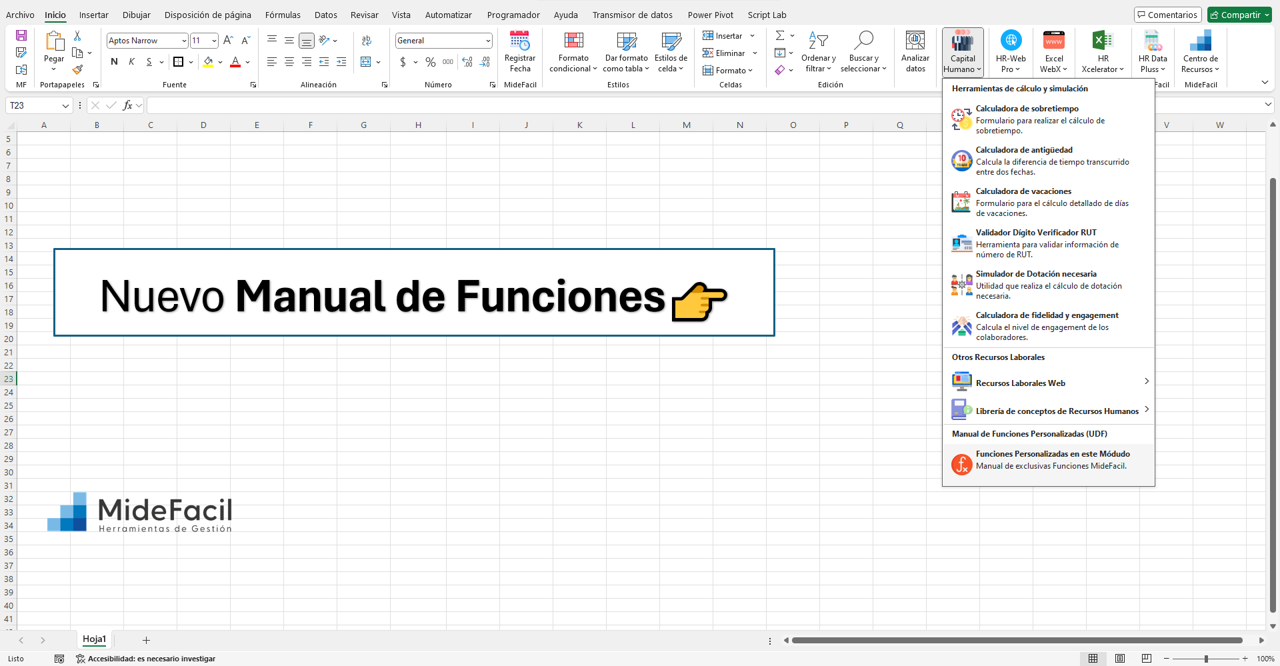Toggle center text alignment
1280x666 pixels.
pyautogui.click(x=288, y=61)
